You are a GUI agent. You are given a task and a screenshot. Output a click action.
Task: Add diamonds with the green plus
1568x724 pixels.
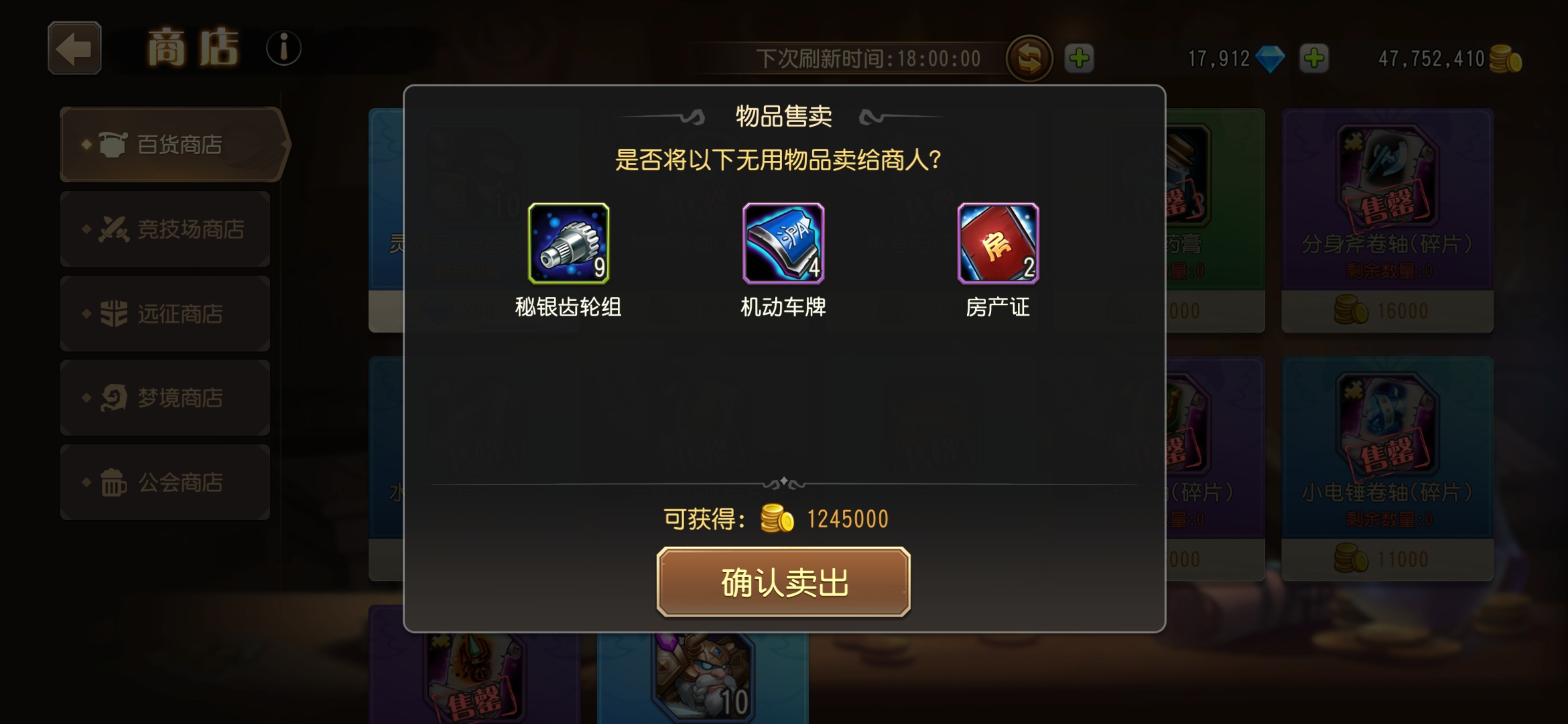[1313, 58]
